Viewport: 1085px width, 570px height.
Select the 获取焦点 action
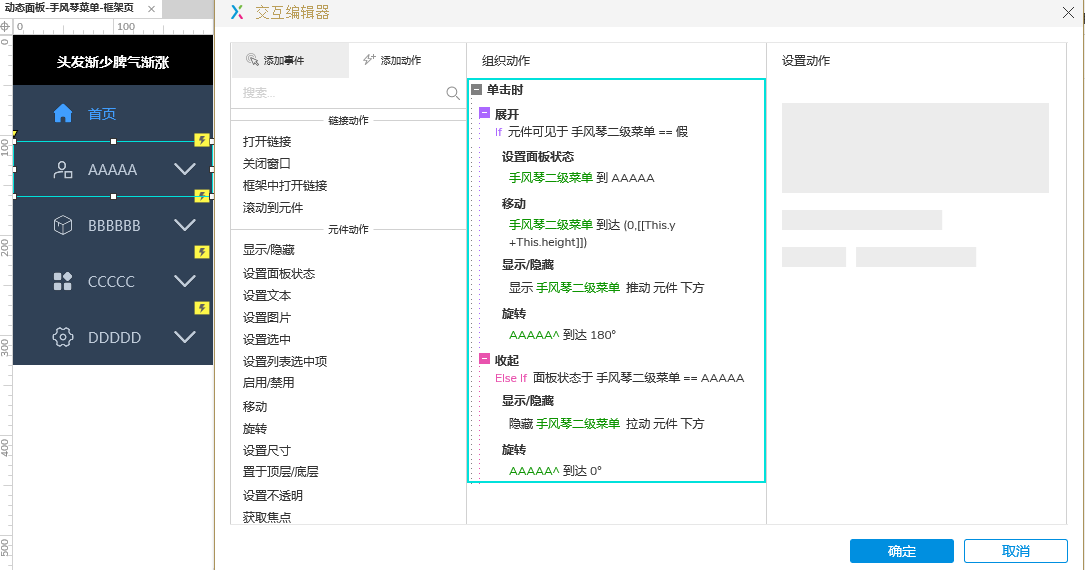267,517
